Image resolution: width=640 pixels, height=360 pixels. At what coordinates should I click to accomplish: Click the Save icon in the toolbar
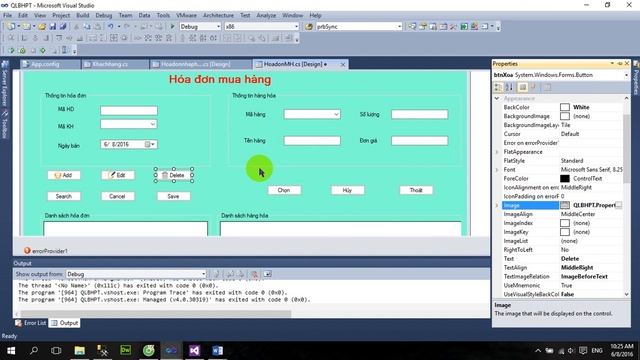point(53,27)
